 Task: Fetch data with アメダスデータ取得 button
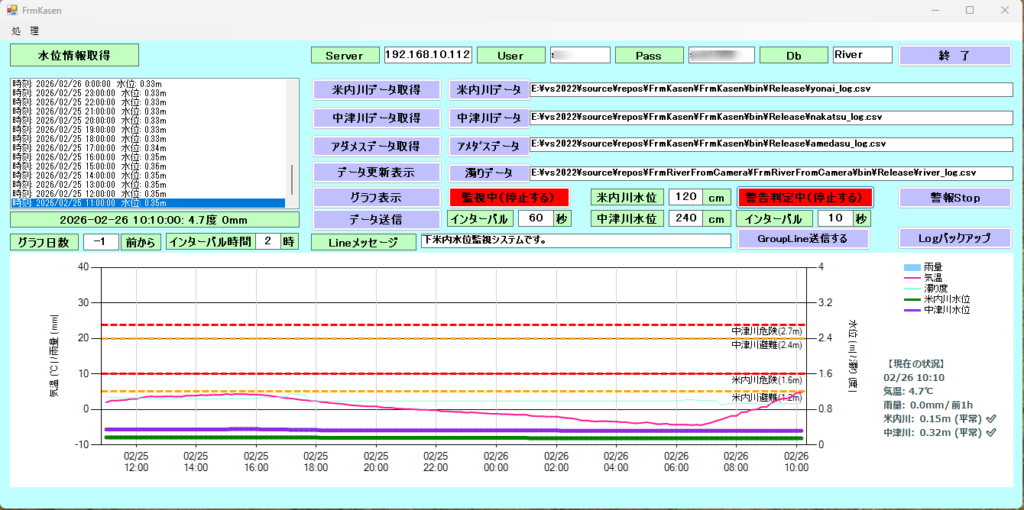376,146
